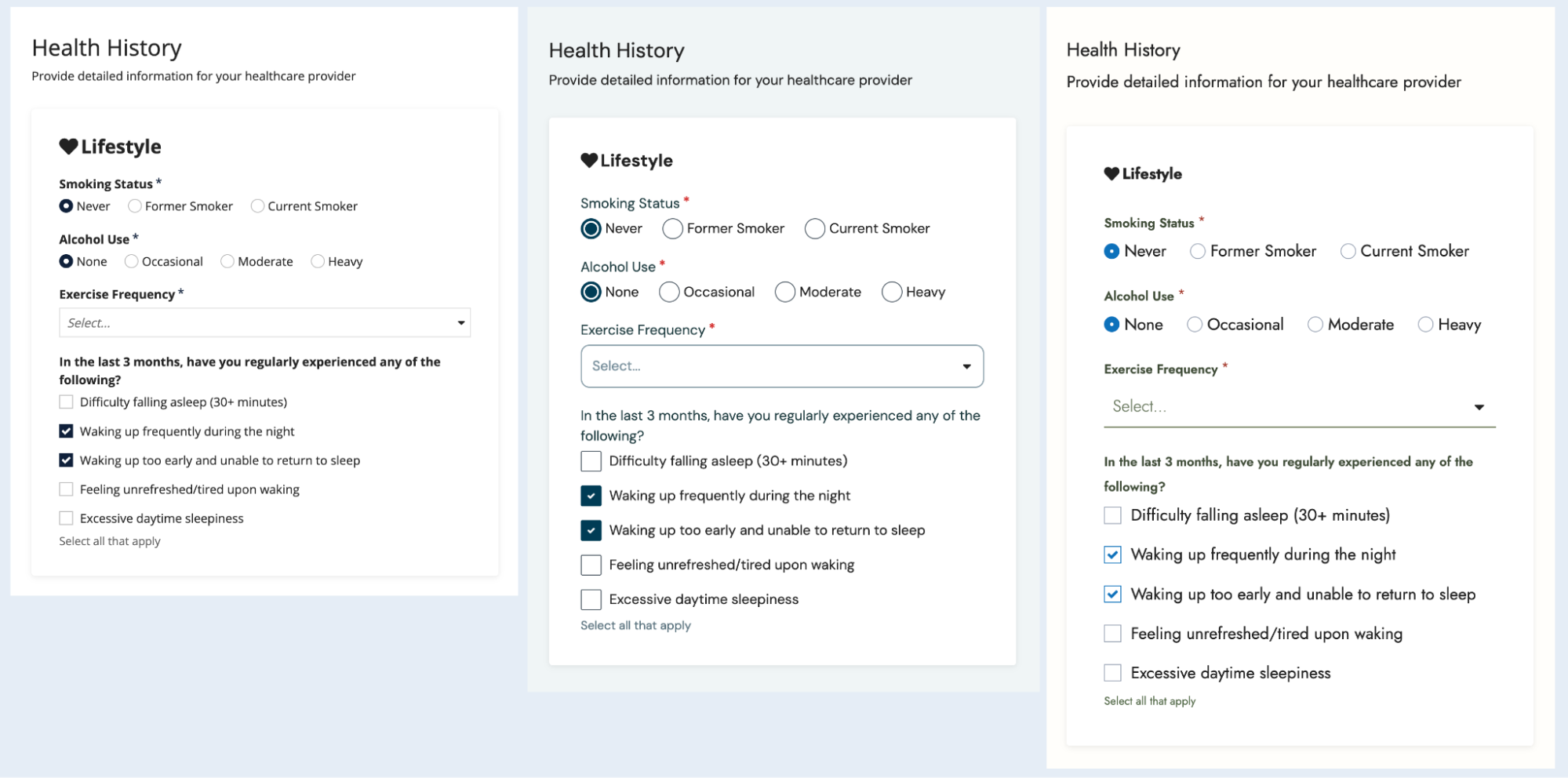Screen dimensions: 1568x778
Task: Uncheck Waking up too early in the right form
Action: click(x=1112, y=594)
